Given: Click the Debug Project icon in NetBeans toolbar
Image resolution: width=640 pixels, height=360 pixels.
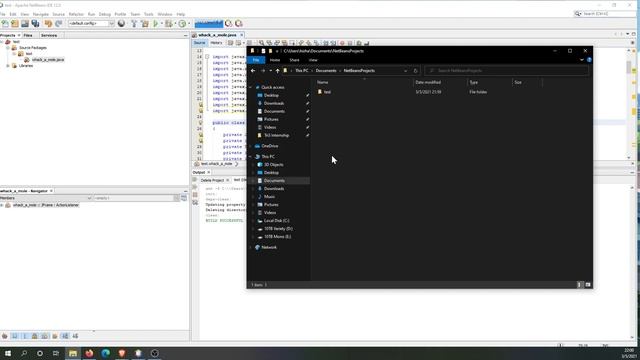Looking at the screenshot, I should click(168, 24).
